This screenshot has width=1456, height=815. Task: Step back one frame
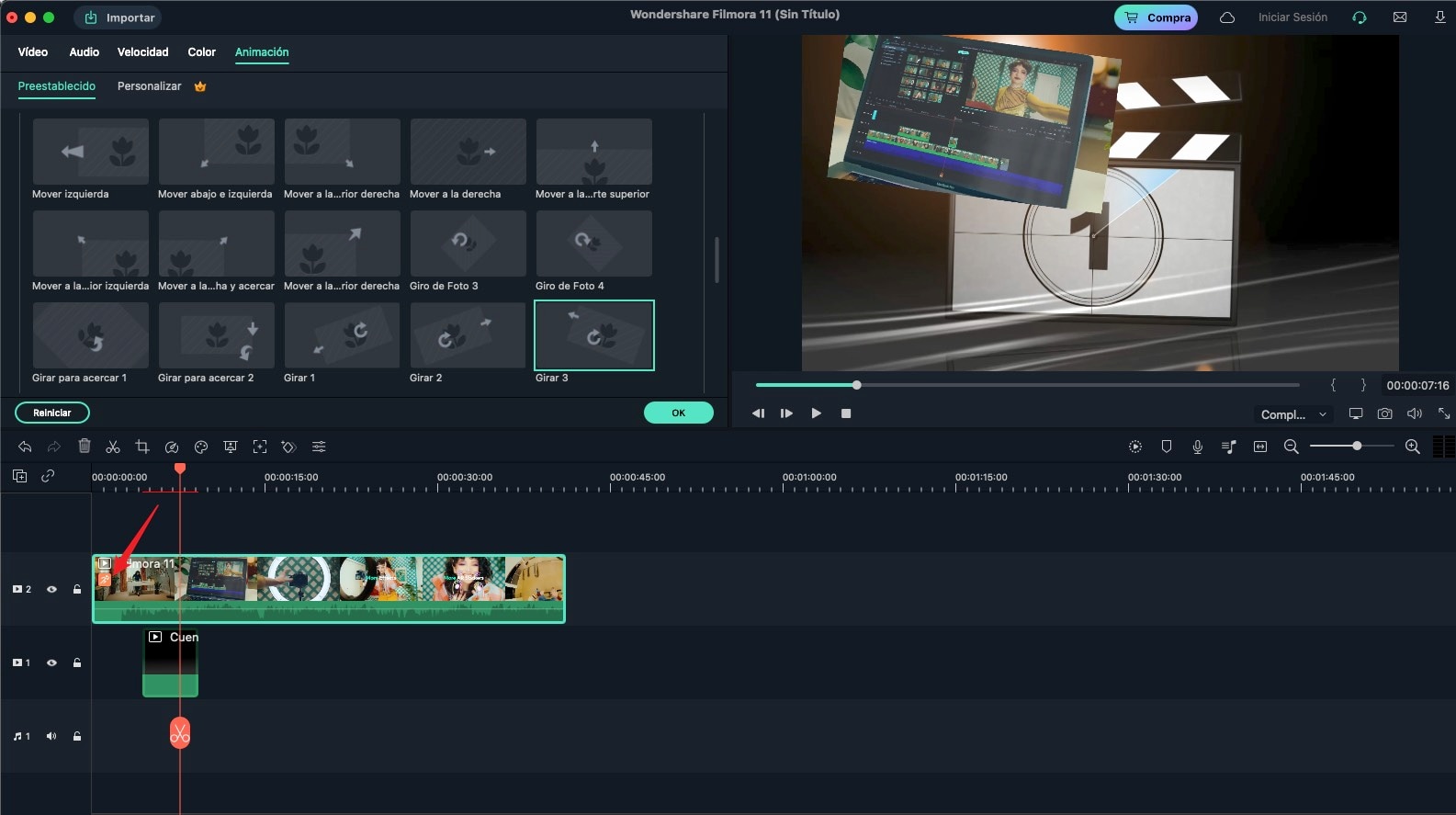[x=758, y=413]
